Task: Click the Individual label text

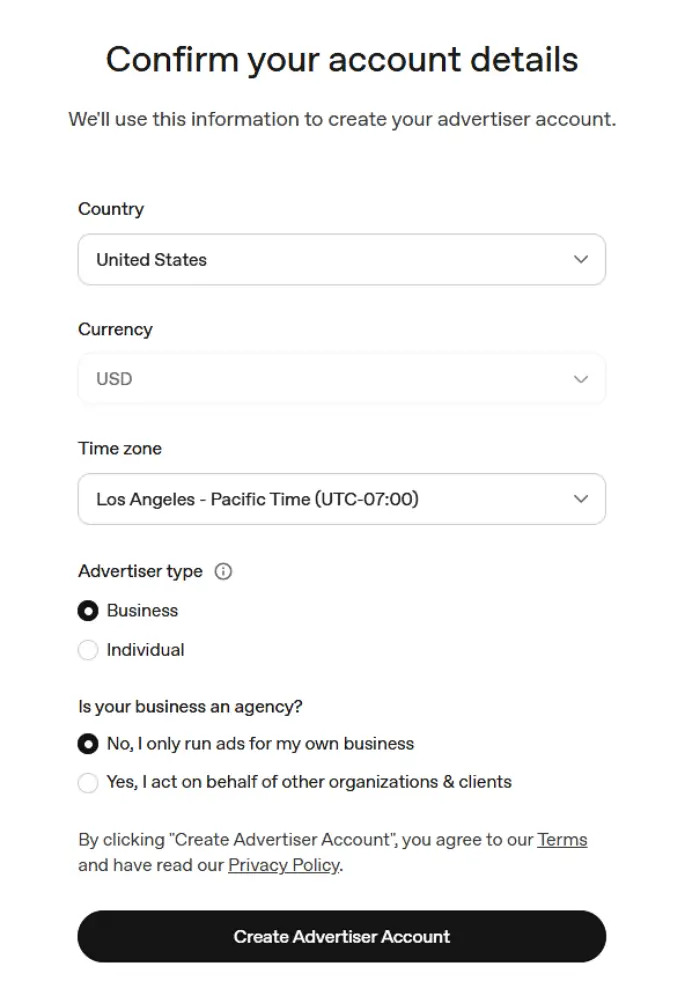Action: click(145, 650)
